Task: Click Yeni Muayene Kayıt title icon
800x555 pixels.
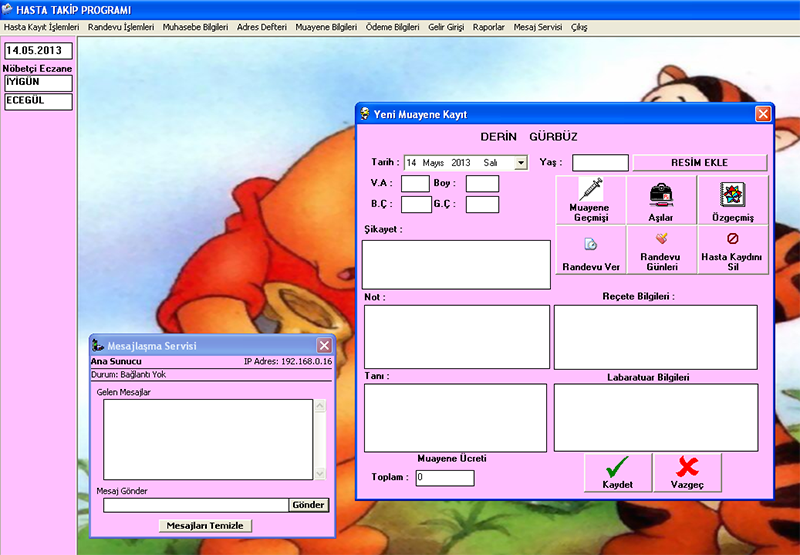Action: (x=365, y=114)
